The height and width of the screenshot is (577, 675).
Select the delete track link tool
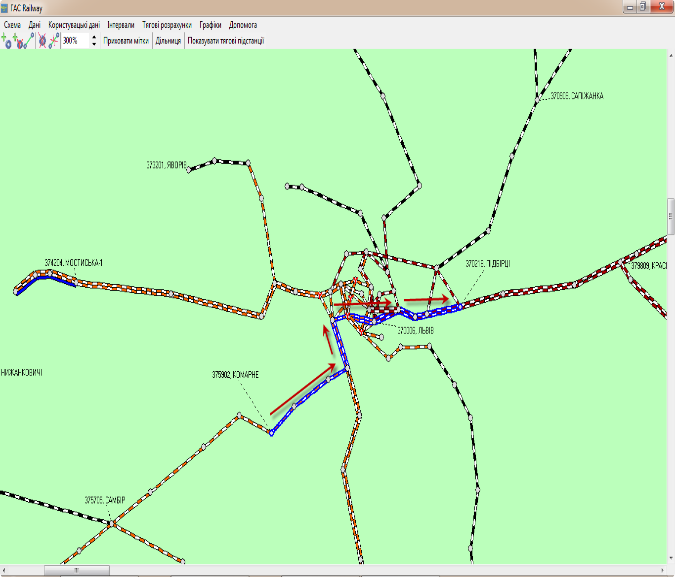(x=54, y=41)
